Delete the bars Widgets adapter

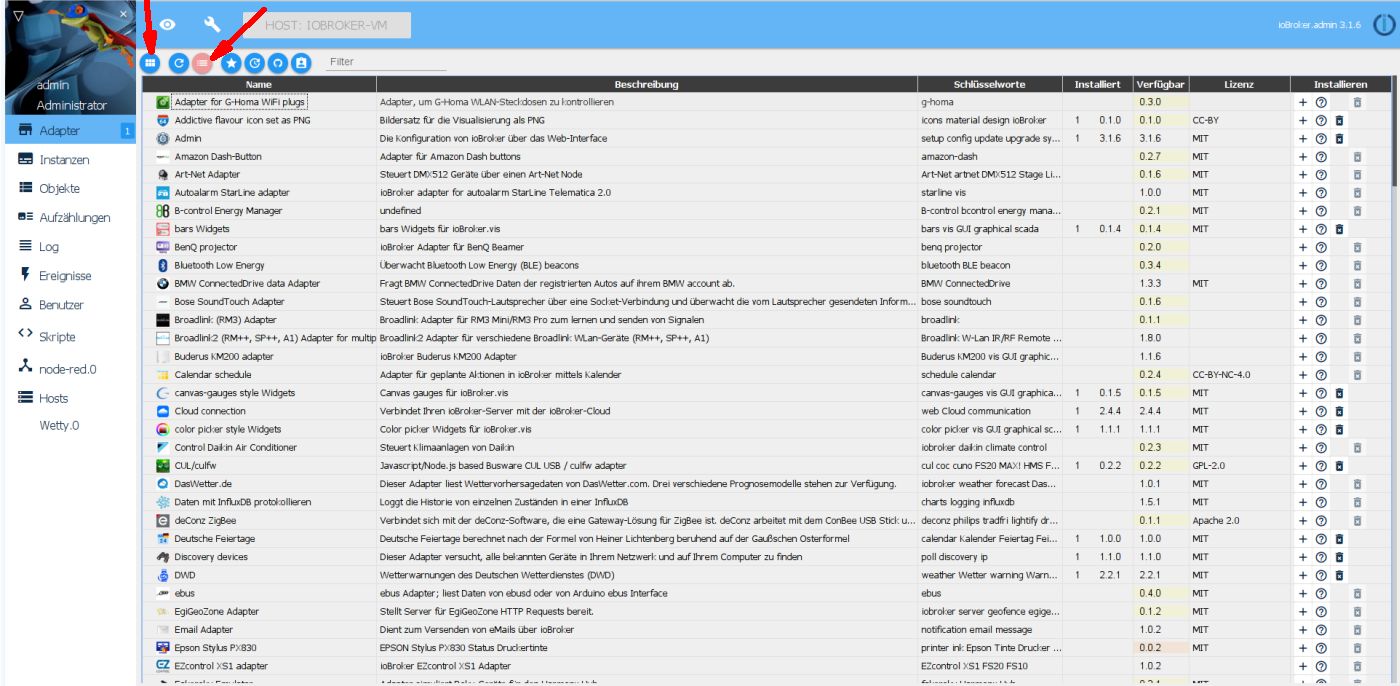click(1339, 229)
